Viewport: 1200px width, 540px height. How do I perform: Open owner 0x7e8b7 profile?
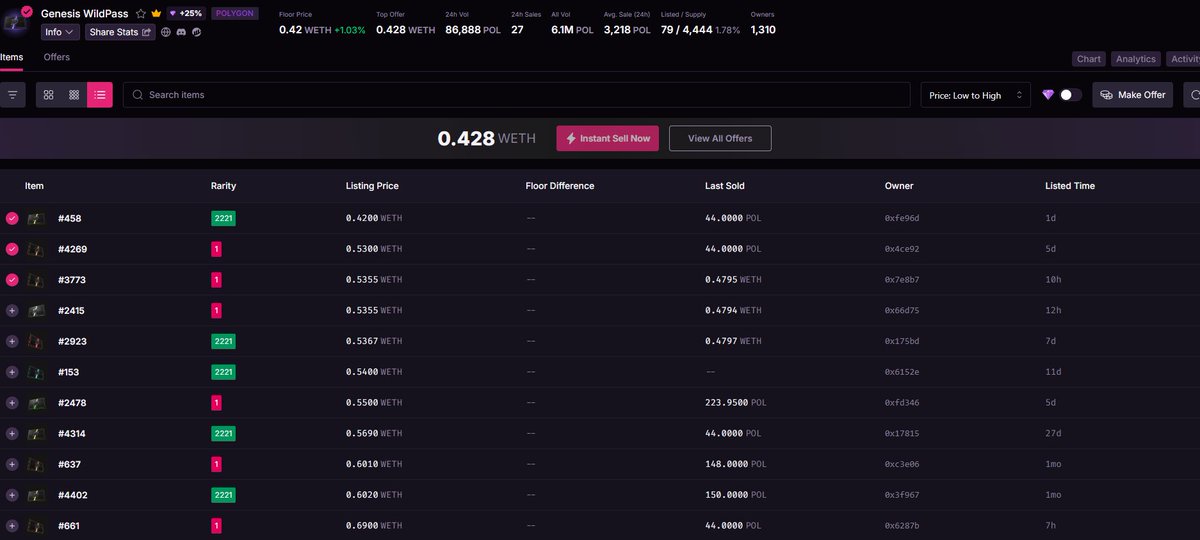pyautogui.click(x=901, y=280)
